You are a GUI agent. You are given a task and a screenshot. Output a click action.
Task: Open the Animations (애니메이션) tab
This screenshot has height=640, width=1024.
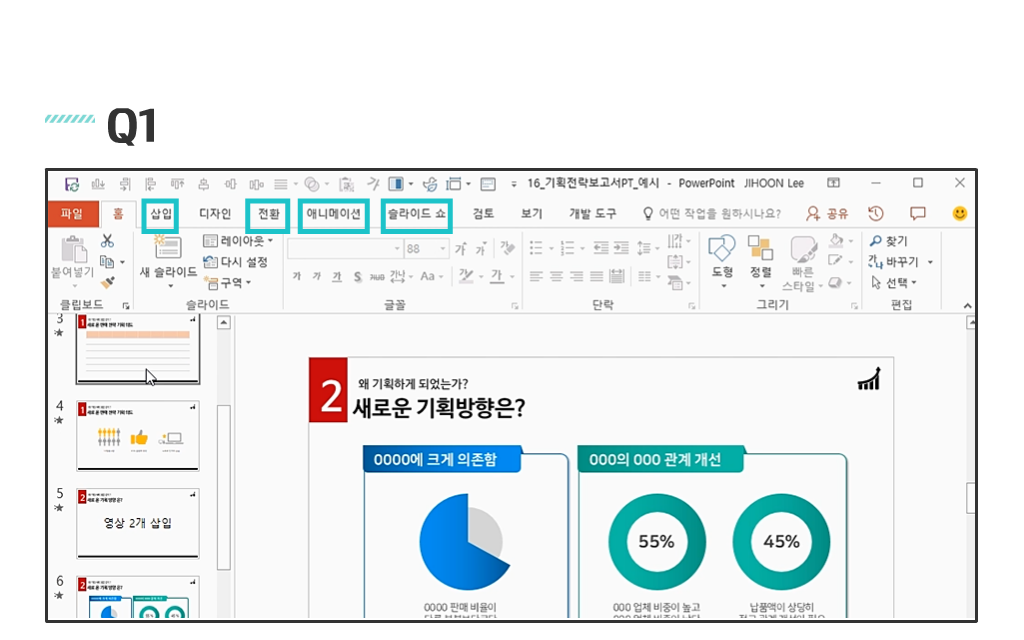pos(334,214)
